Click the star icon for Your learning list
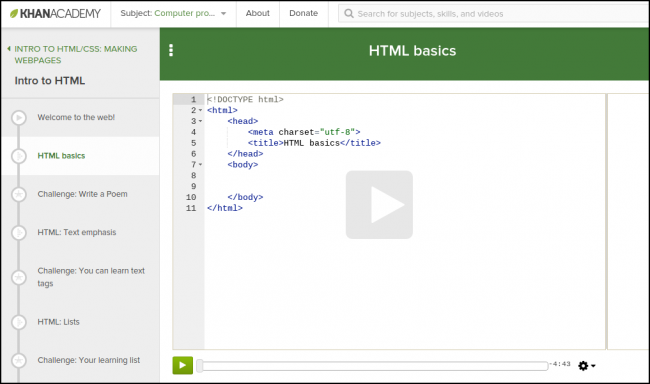650x384 pixels. 19,360
